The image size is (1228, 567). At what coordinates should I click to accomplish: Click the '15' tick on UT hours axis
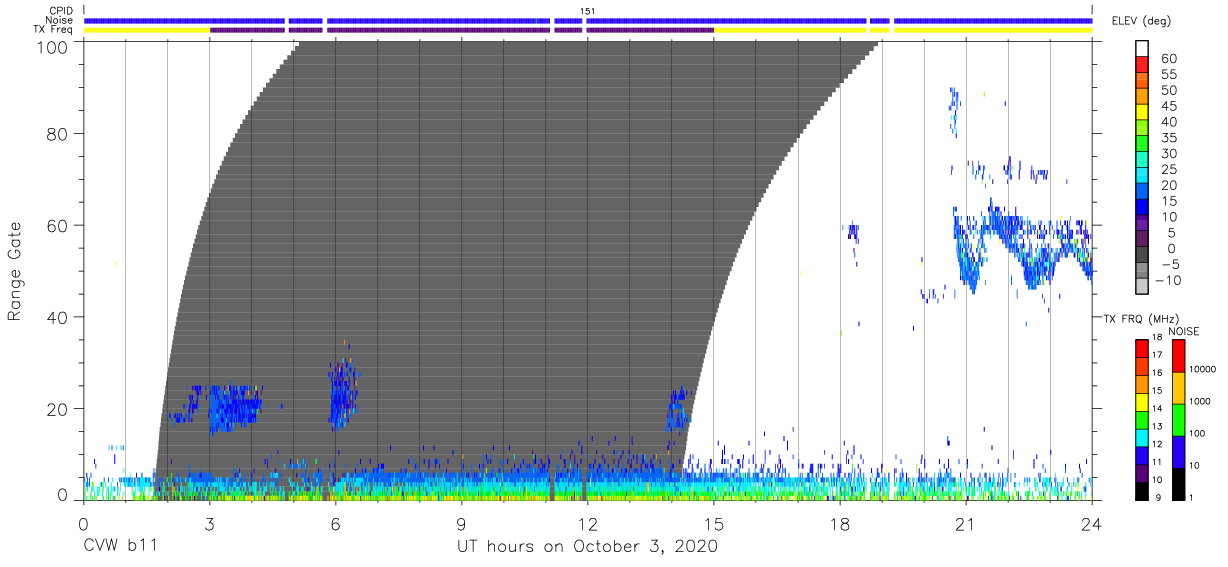coord(714,523)
